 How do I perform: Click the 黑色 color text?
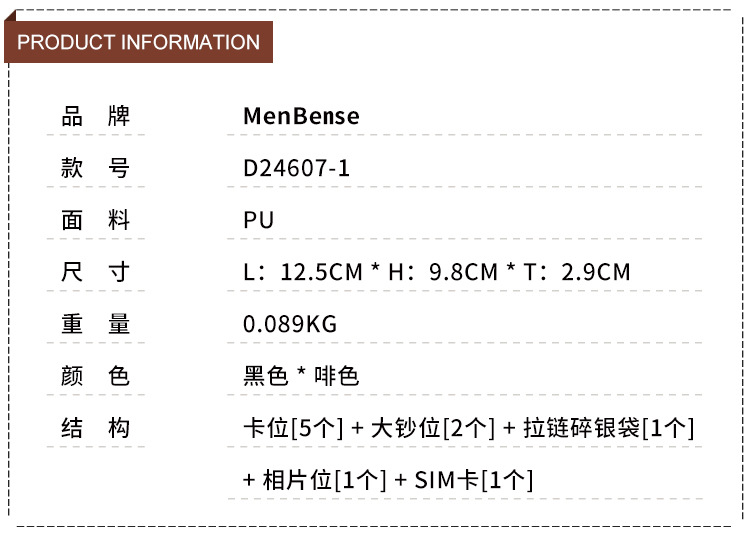[x=266, y=376]
